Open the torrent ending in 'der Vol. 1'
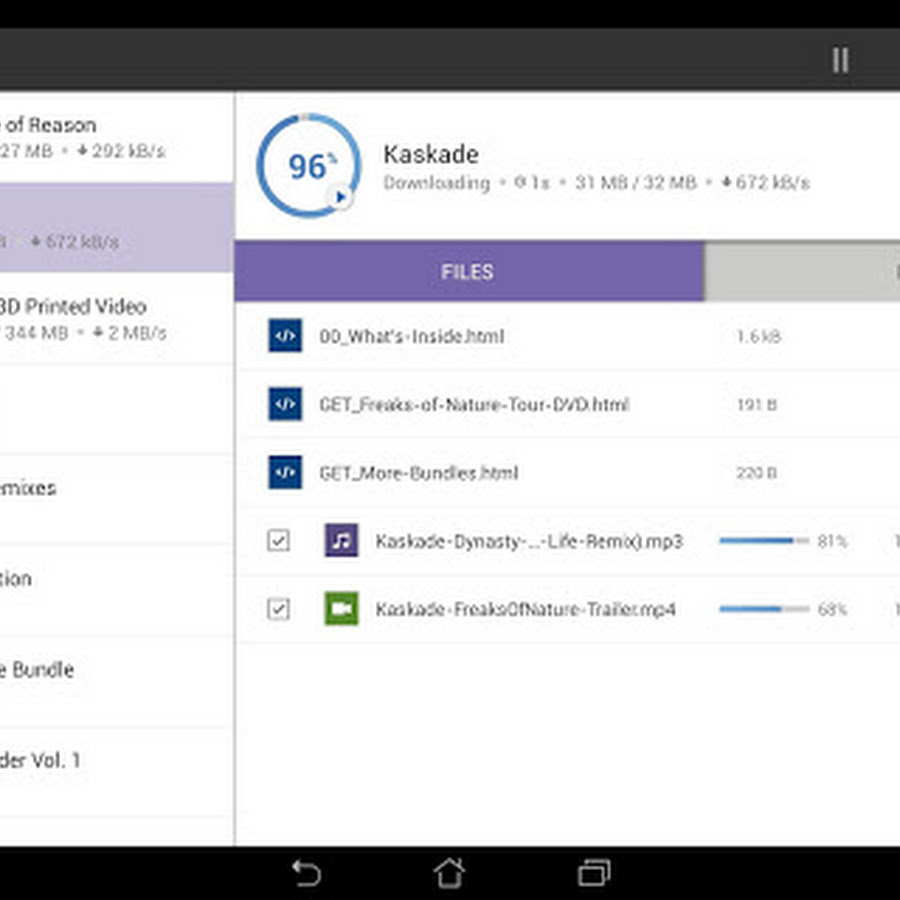 [117, 772]
